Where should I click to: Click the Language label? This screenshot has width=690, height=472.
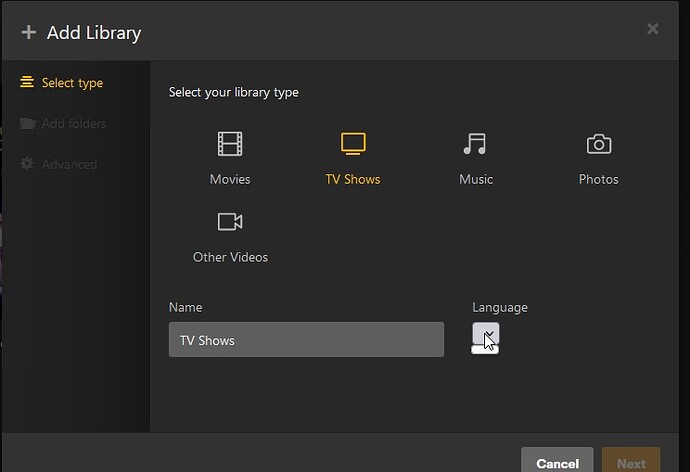tap(500, 307)
